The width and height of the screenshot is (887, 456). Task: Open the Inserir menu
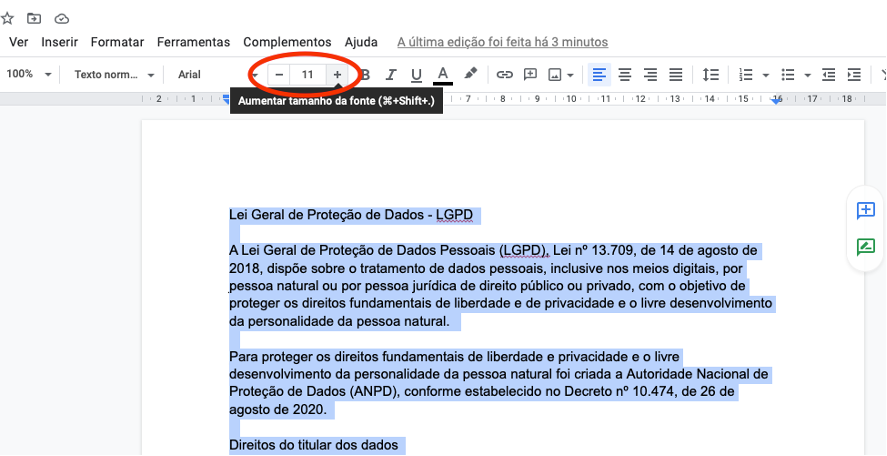[59, 42]
